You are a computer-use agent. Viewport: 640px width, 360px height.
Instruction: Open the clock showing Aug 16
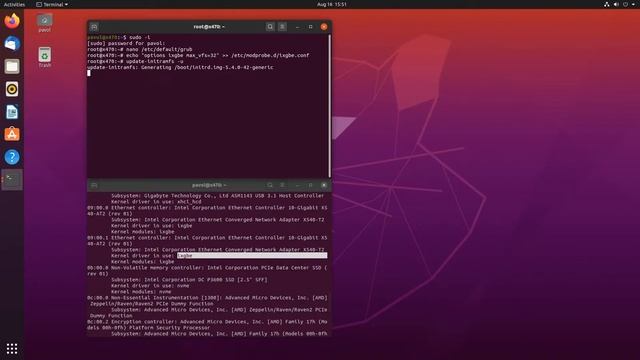[331, 4]
